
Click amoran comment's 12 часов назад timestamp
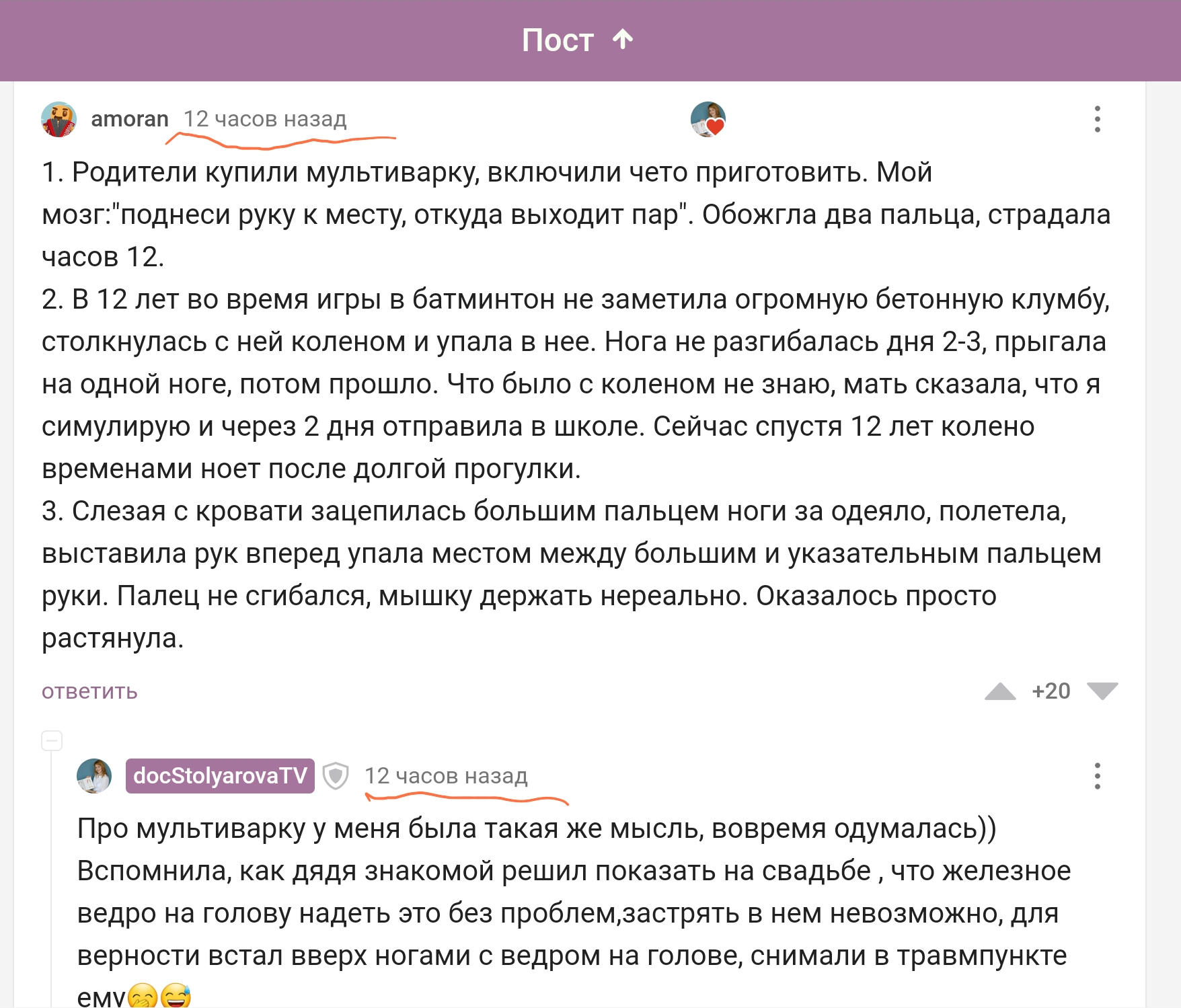[265, 119]
